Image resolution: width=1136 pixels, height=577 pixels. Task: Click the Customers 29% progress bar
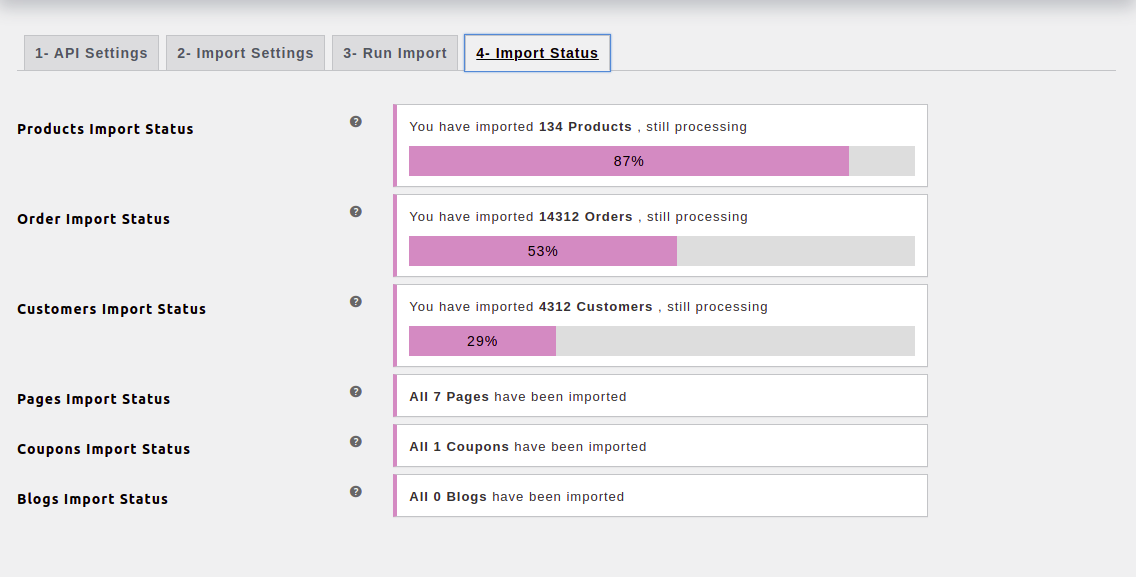(x=661, y=341)
